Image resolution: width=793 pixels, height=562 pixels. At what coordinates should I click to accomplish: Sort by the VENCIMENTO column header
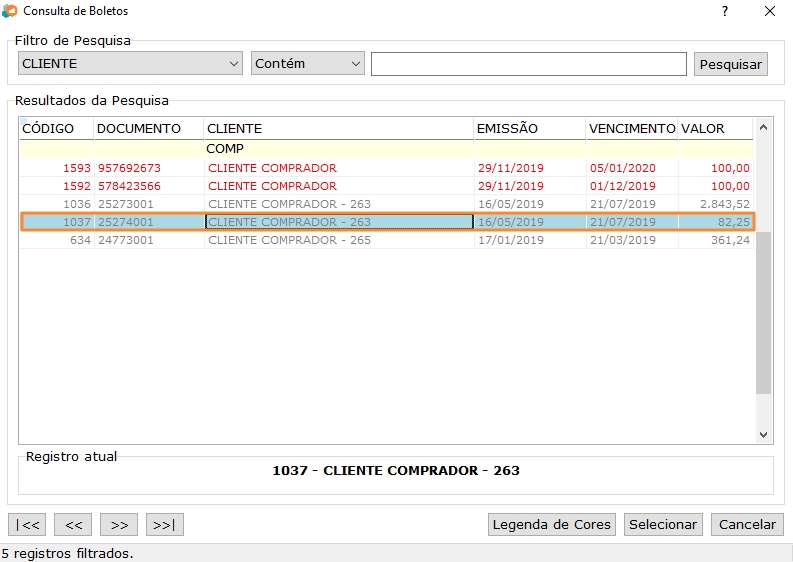tap(631, 128)
